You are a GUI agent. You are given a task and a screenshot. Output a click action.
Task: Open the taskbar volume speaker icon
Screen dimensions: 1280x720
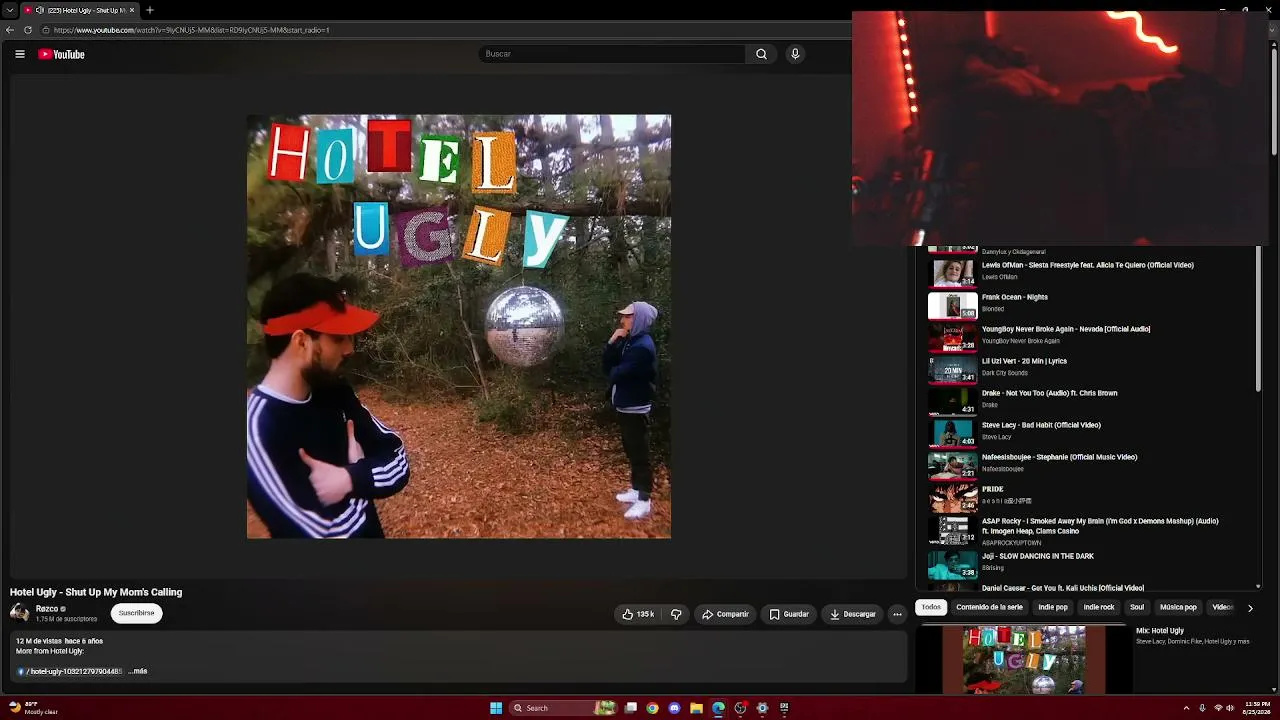(1232, 708)
